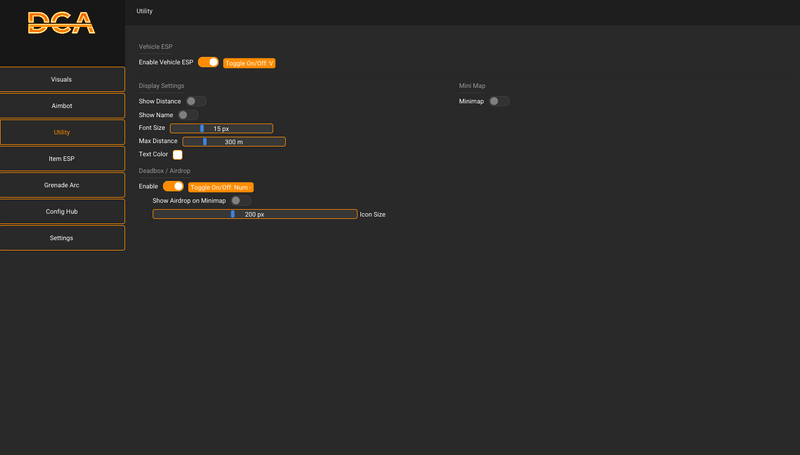Screen dimensions: 800x455
Task: Enable Show Airdrop on Minimap
Action: (241, 200)
